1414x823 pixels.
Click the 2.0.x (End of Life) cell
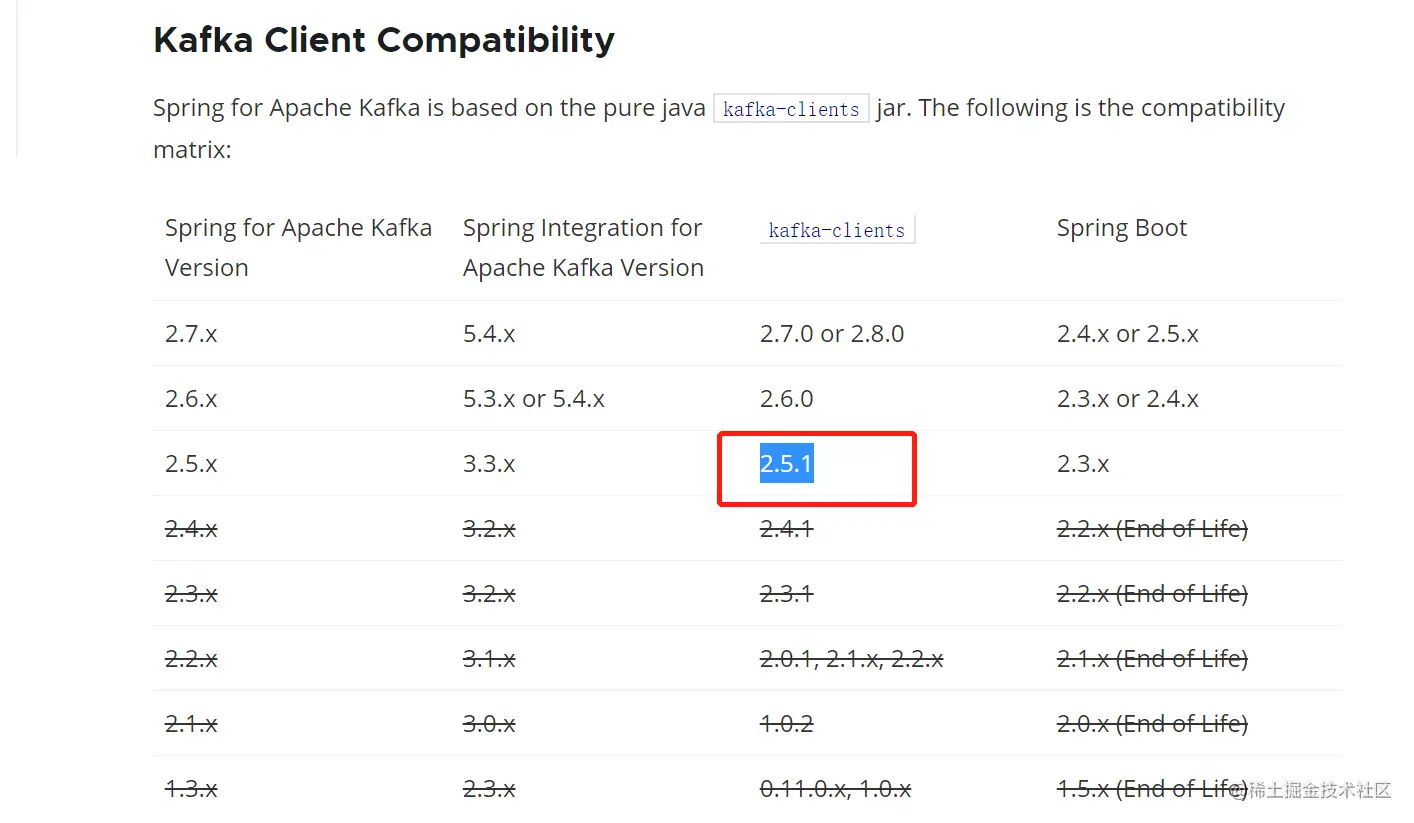point(1152,724)
